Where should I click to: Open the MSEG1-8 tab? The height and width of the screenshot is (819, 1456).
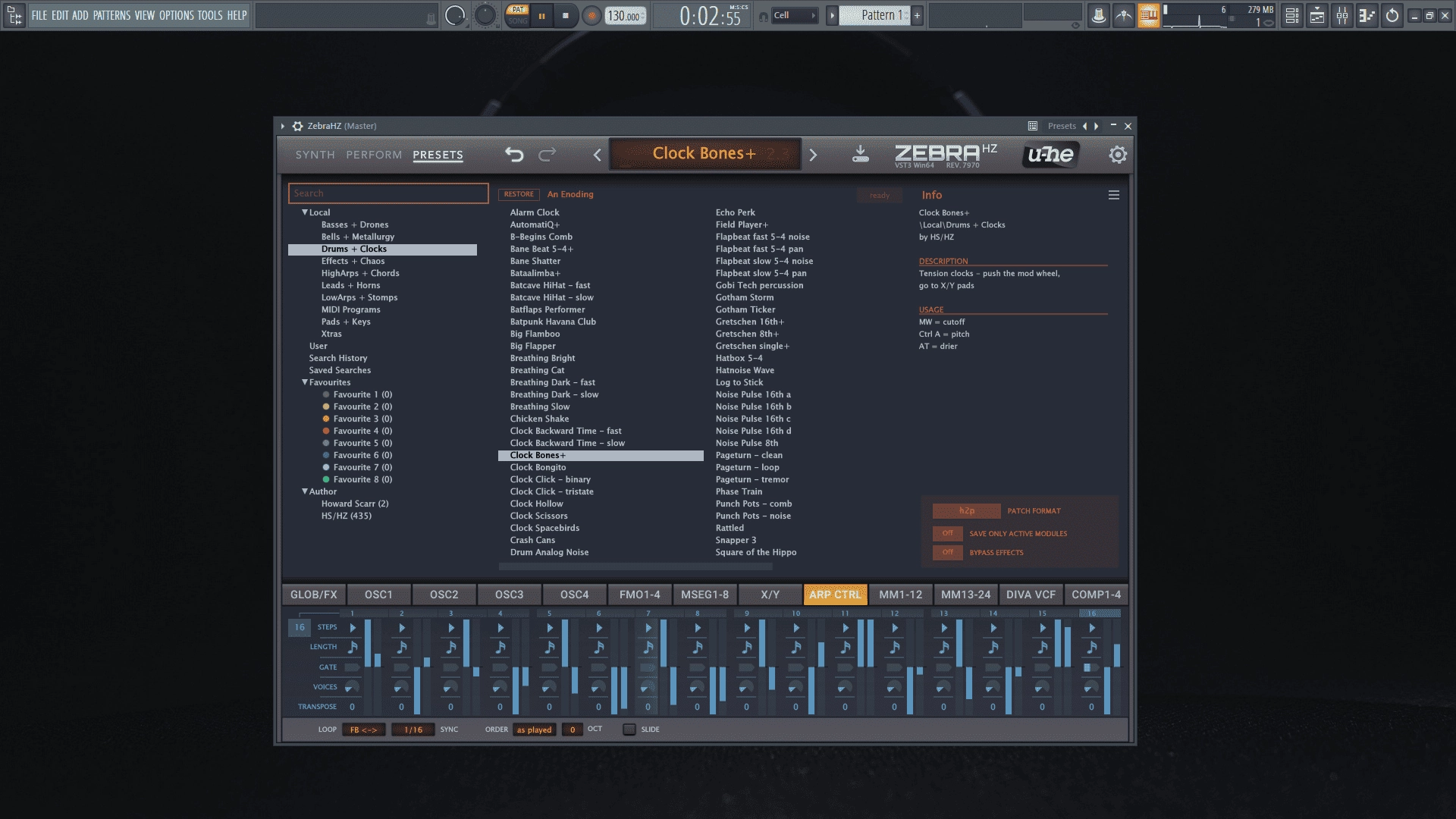pos(704,595)
